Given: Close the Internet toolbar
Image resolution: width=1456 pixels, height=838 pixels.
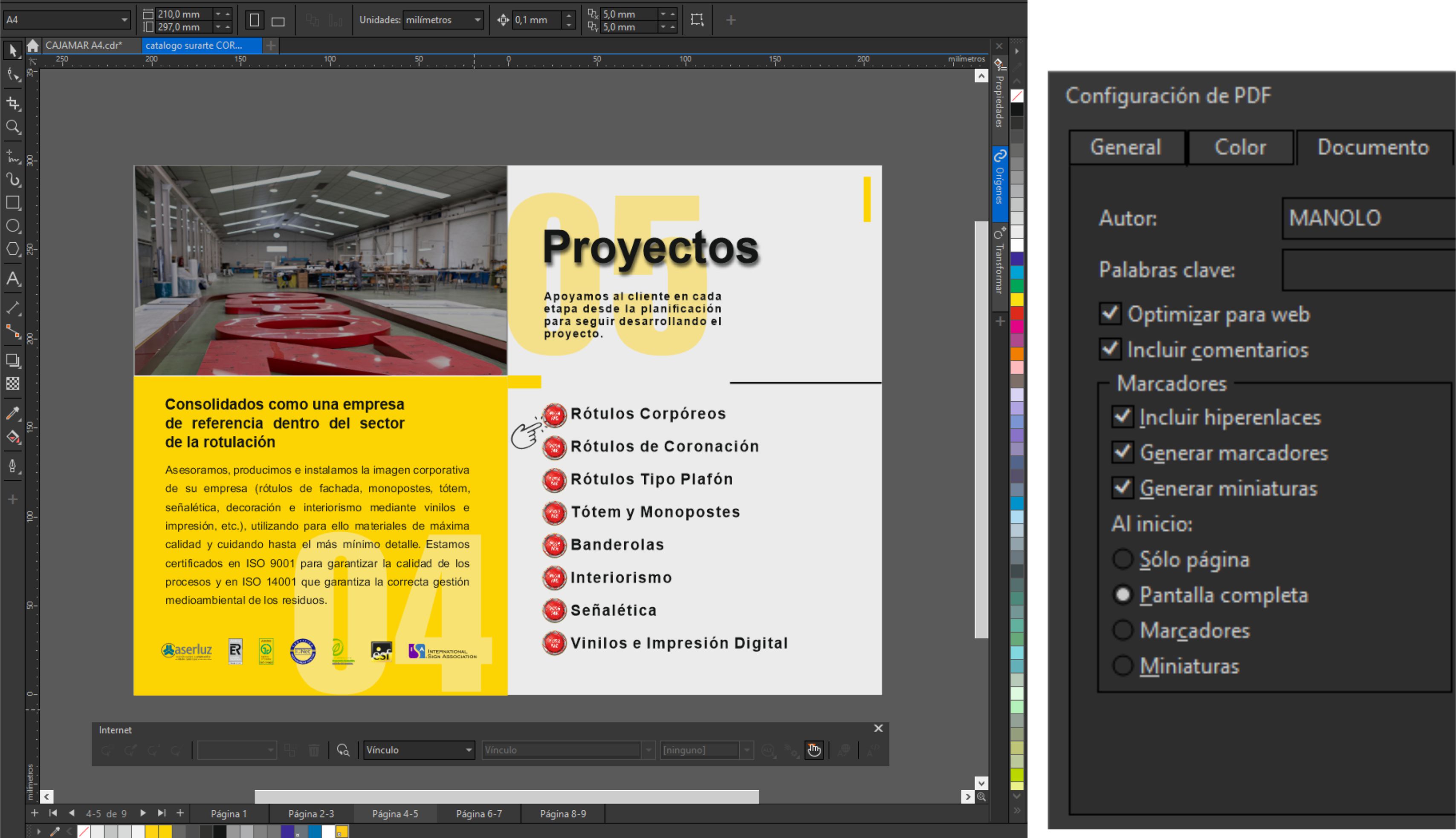Looking at the screenshot, I should tap(878, 729).
